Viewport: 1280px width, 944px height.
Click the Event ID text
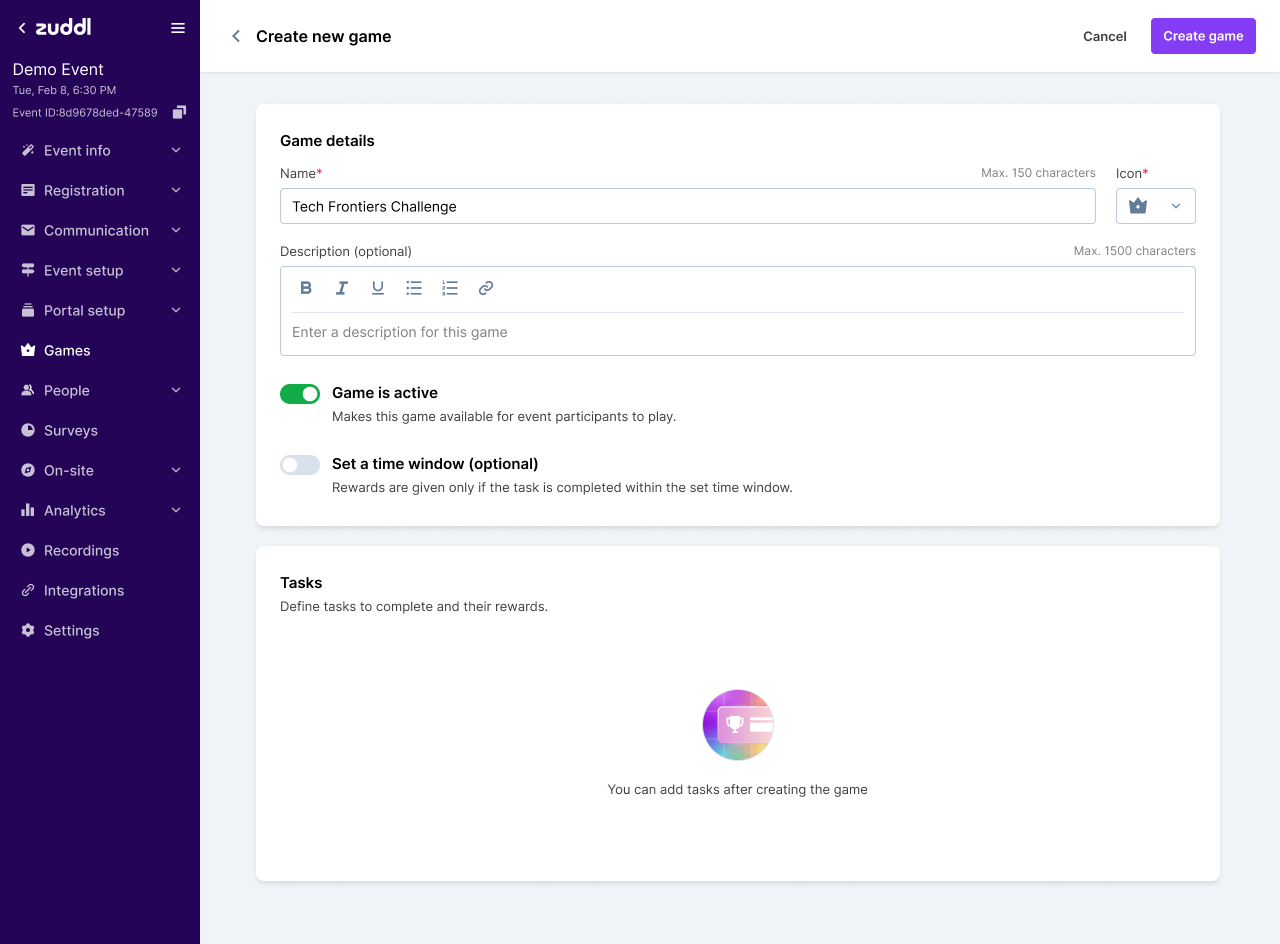click(x=85, y=113)
